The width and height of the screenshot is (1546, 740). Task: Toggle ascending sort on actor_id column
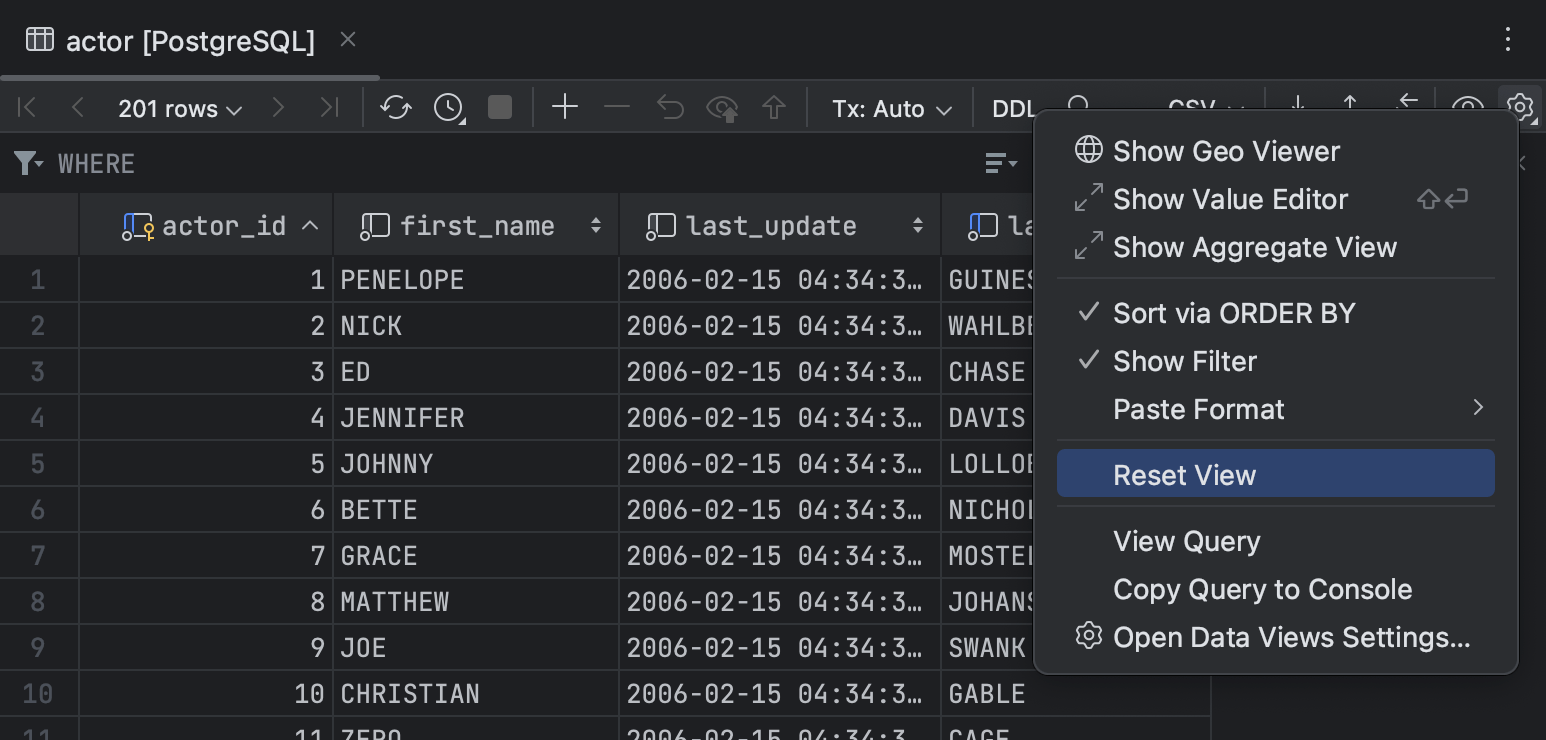(x=310, y=225)
